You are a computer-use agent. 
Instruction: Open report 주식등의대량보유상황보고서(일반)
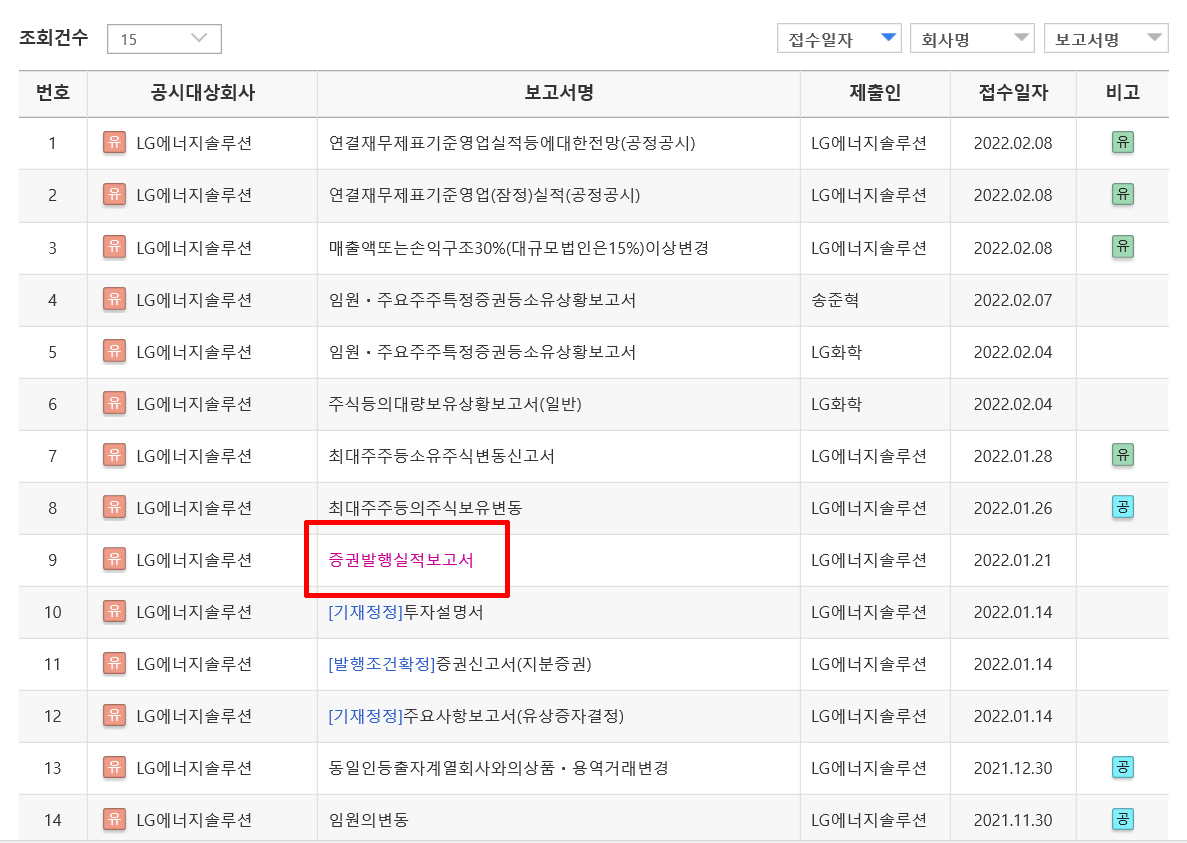click(455, 404)
